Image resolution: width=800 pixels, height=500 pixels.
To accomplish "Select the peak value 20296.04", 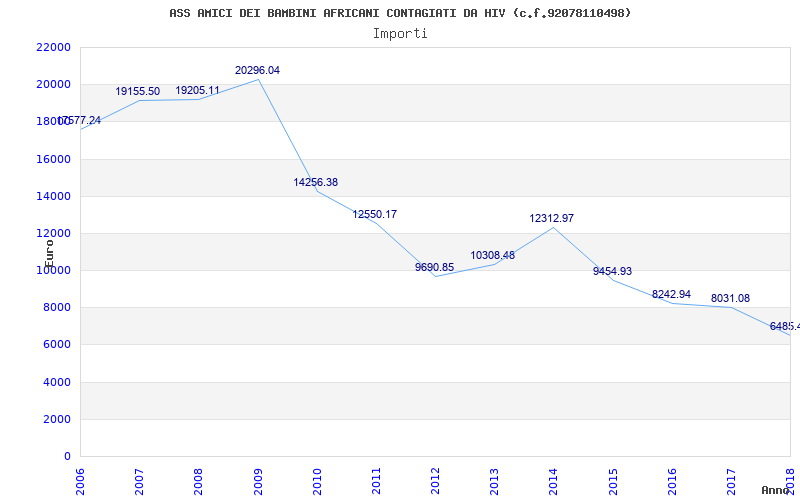I will click(x=257, y=70).
